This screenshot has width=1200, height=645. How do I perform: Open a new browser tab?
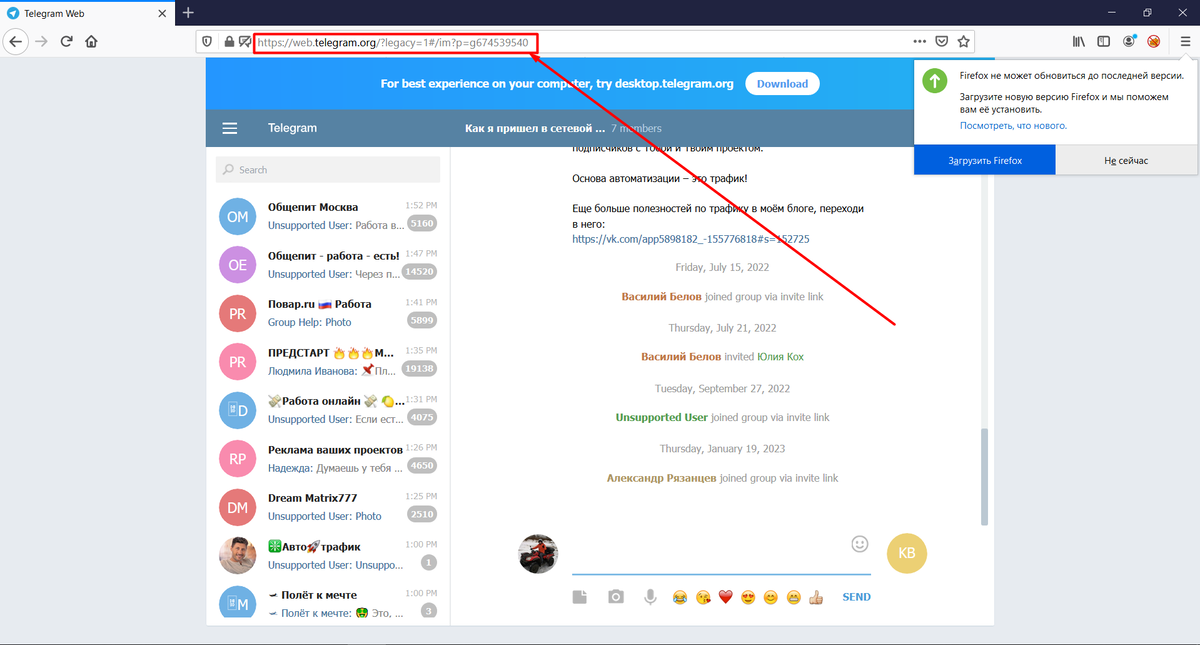click(187, 12)
